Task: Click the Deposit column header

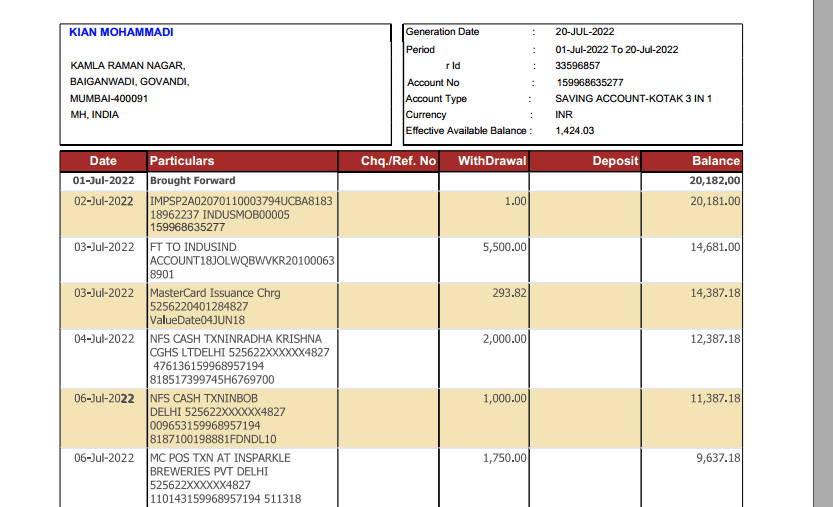Action: click(615, 161)
